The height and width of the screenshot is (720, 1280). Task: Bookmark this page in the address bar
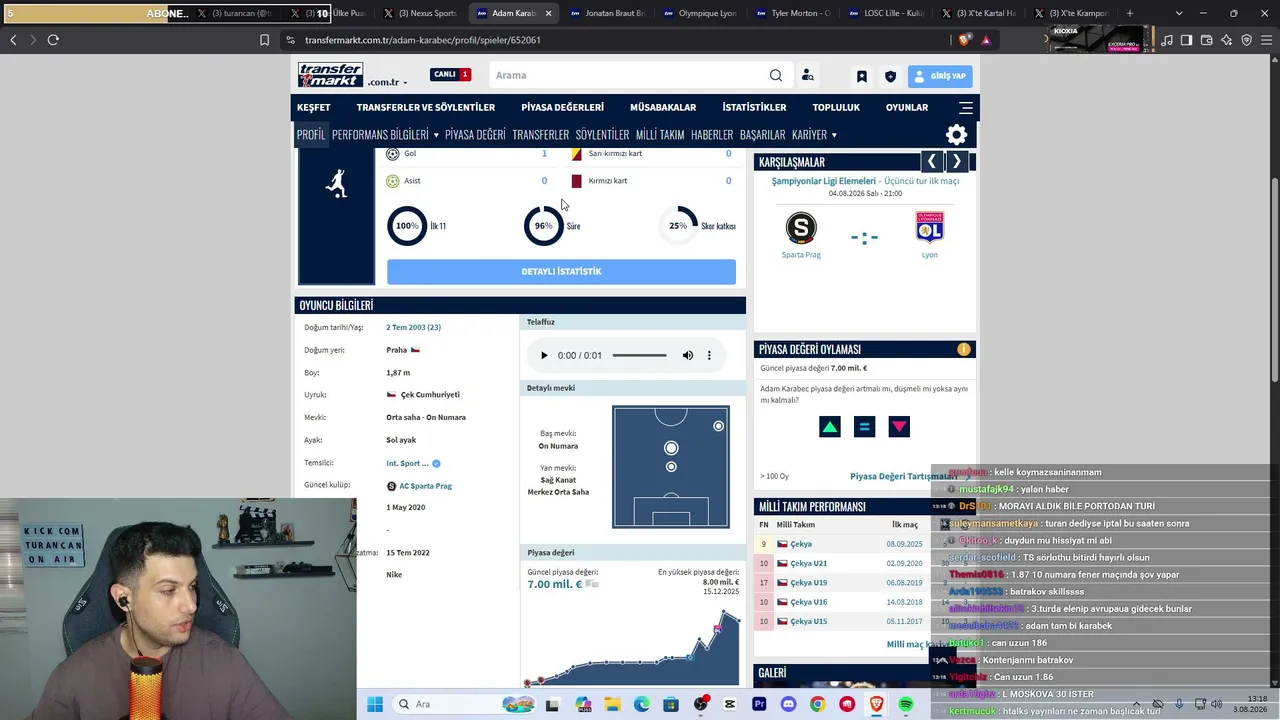(x=265, y=40)
